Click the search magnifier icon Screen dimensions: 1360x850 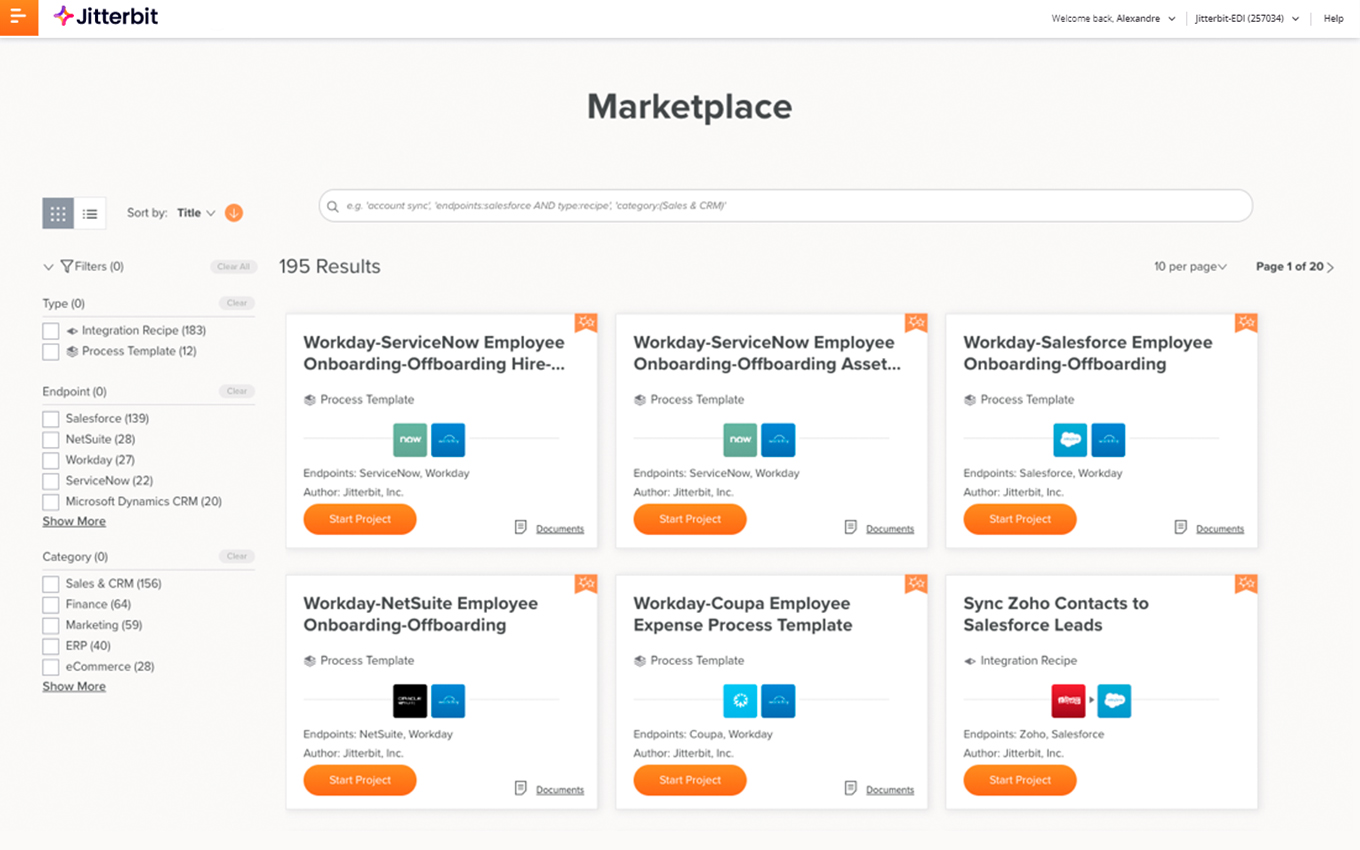(333, 206)
